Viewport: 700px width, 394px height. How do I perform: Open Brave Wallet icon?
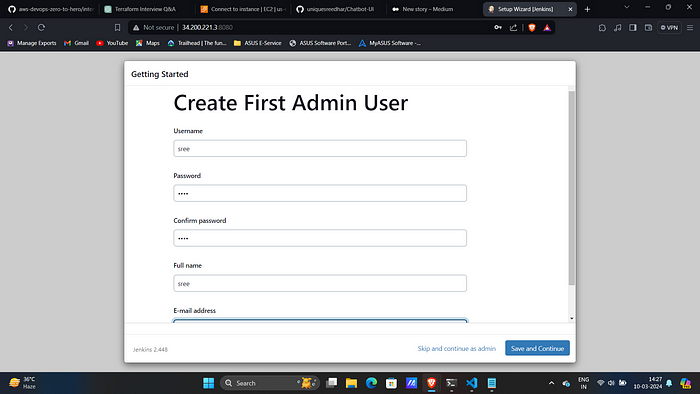[648, 27]
